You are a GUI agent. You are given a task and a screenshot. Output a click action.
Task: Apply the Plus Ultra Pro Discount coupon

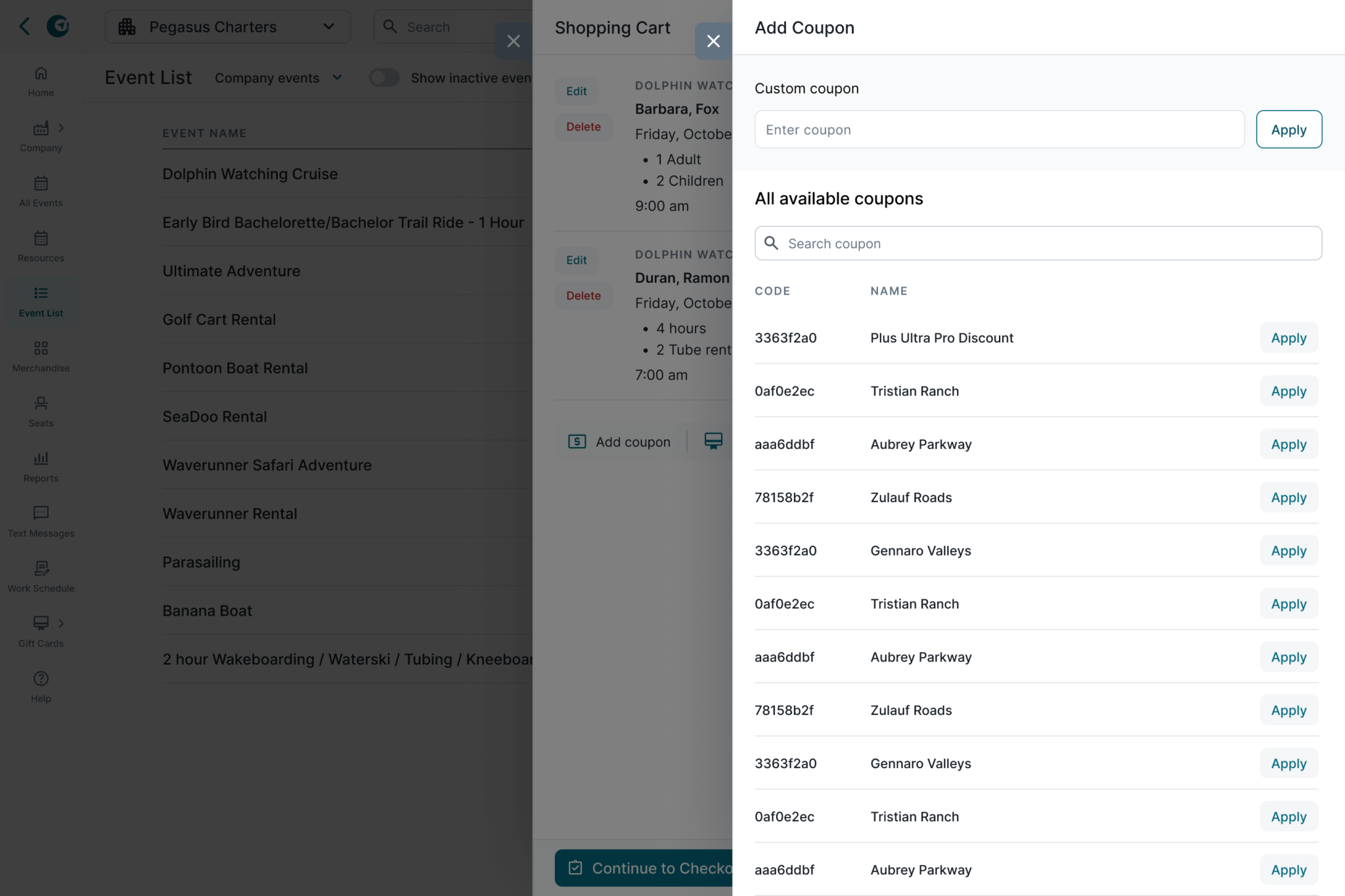click(1288, 337)
